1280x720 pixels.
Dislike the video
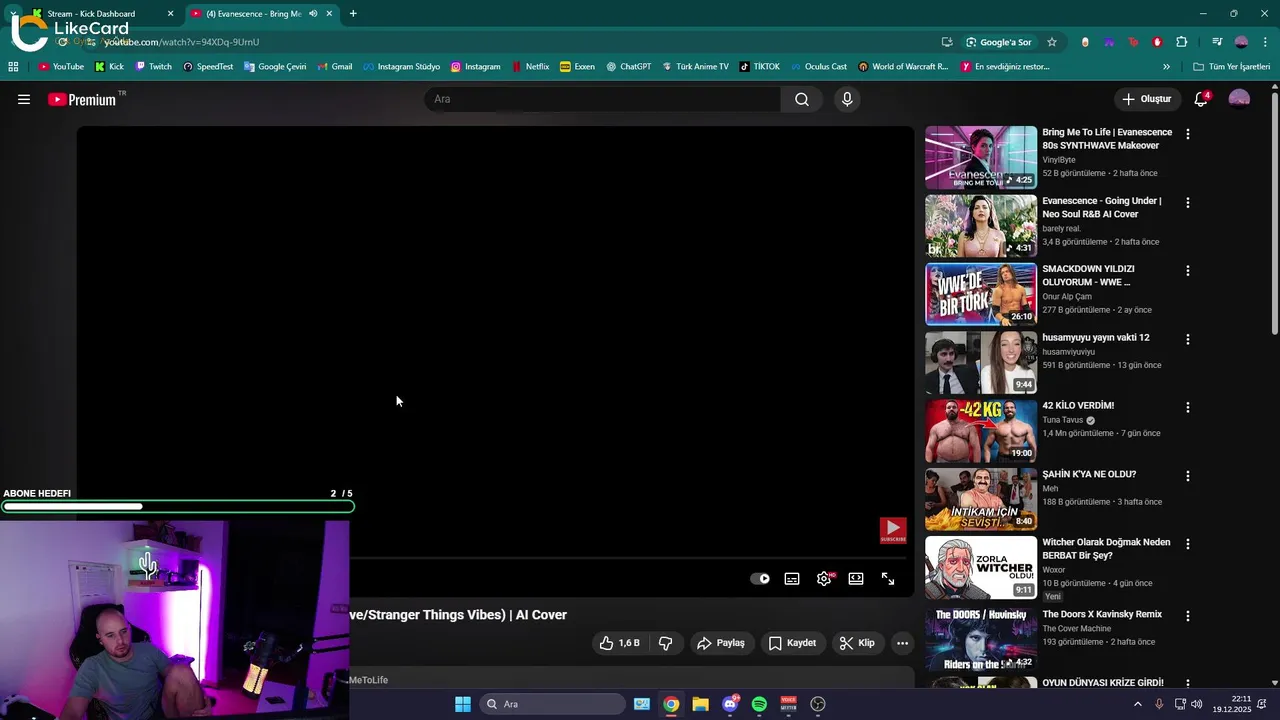(x=665, y=643)
